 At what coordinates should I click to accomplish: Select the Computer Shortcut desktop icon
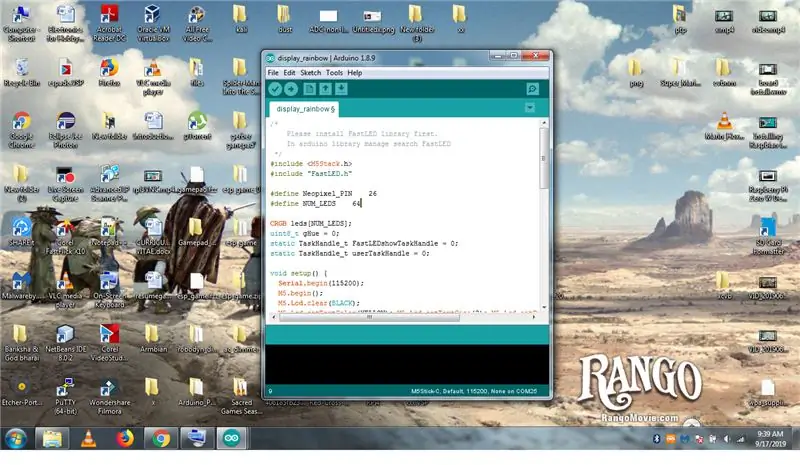tap(21, 23)
